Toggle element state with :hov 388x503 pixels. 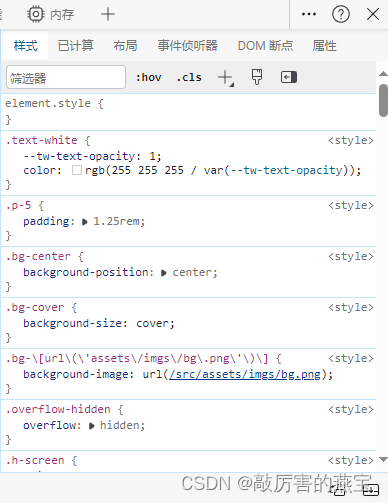[148, 77]
